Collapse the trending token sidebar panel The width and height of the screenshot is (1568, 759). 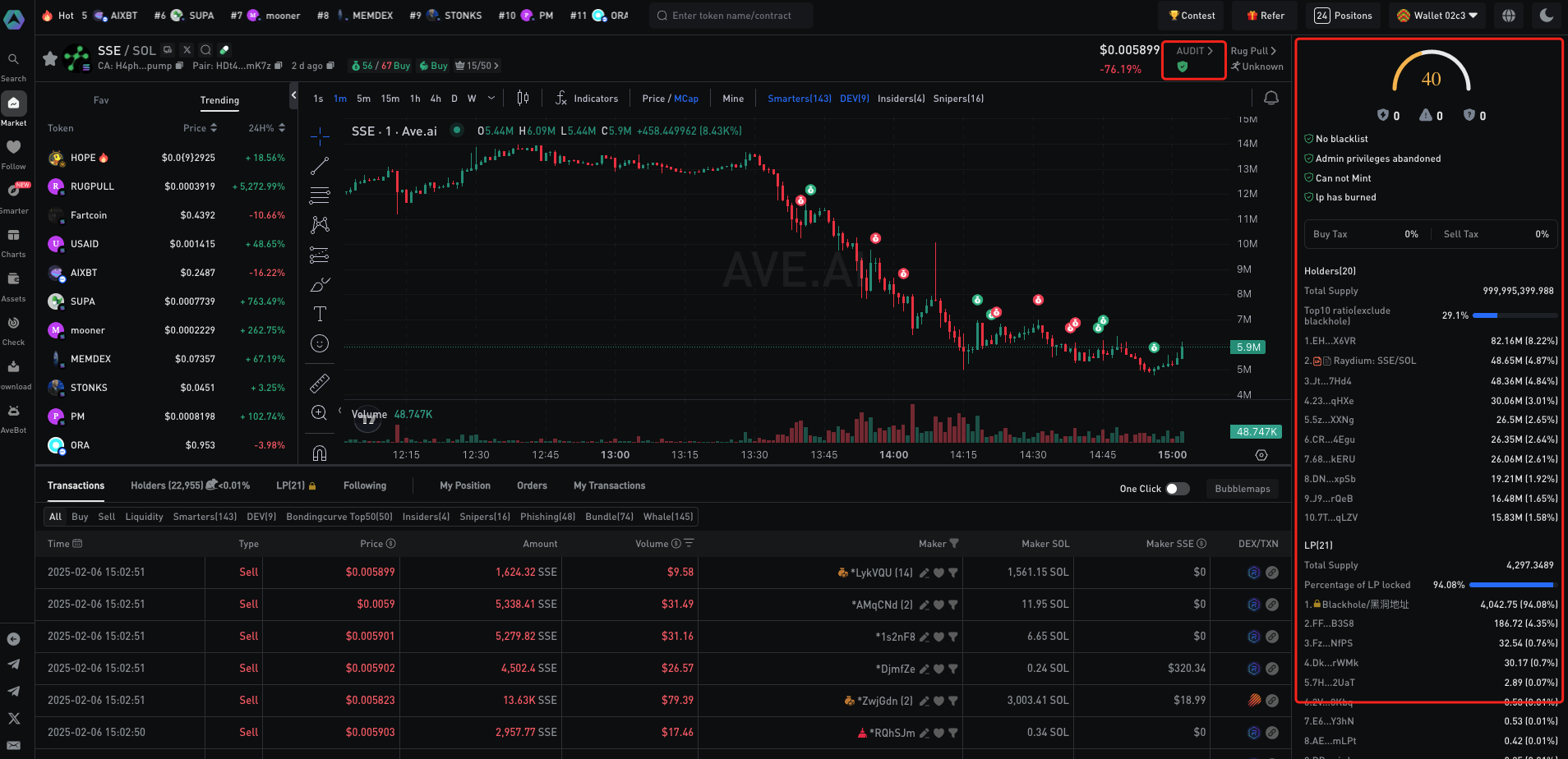[x=293, y=96]
